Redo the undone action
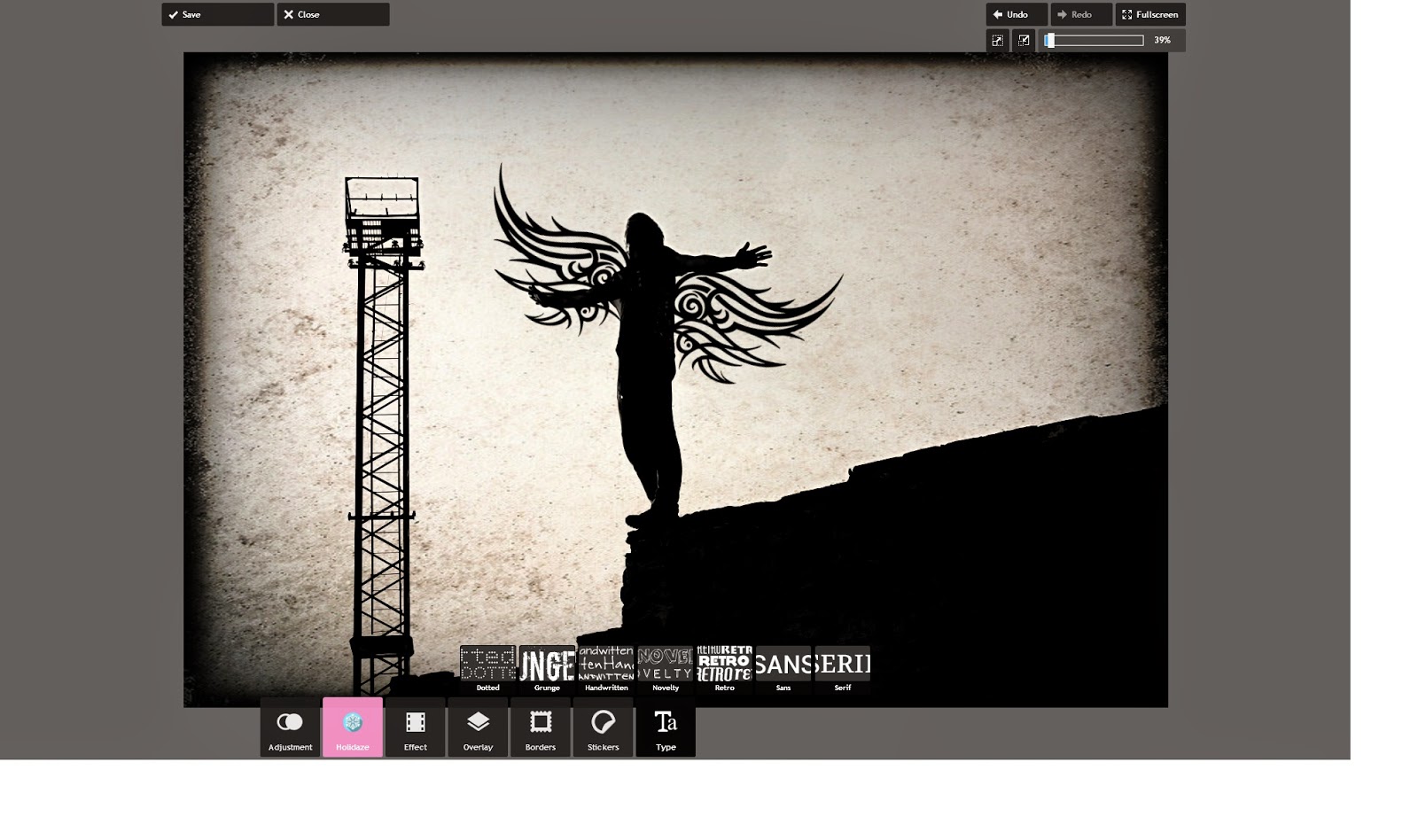This screenshot has height=840, width=1418. point(1081,14)
